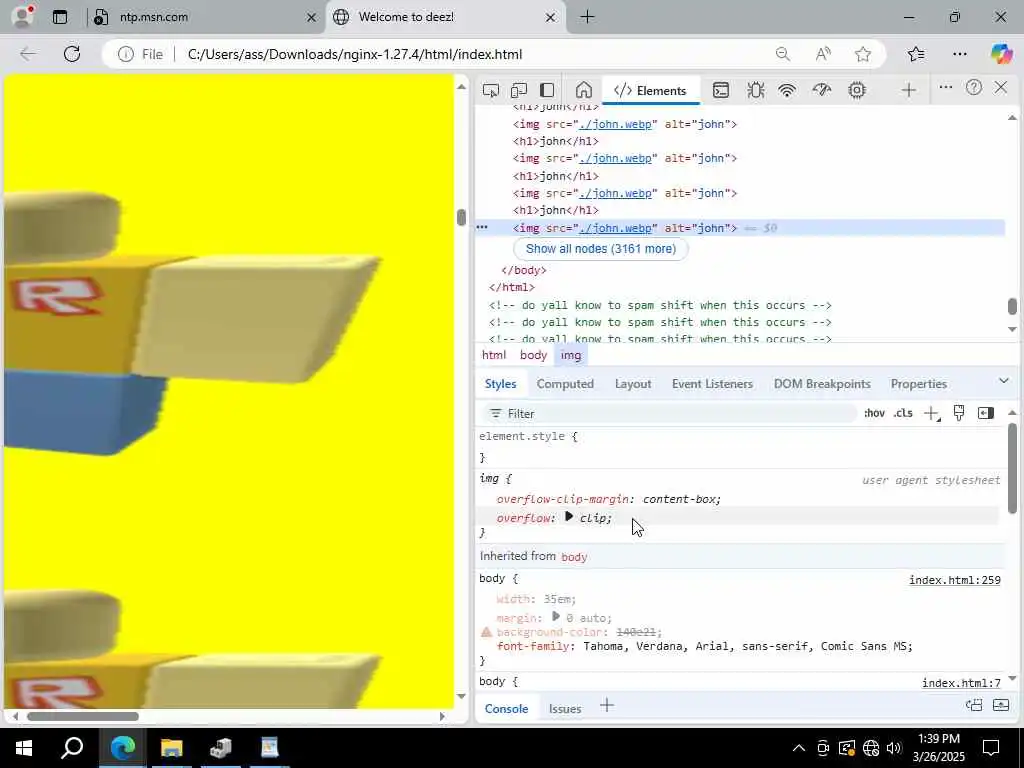The image size is (1024, 768).
Task: Switch to the Styles tab
Action: (500, 384)
